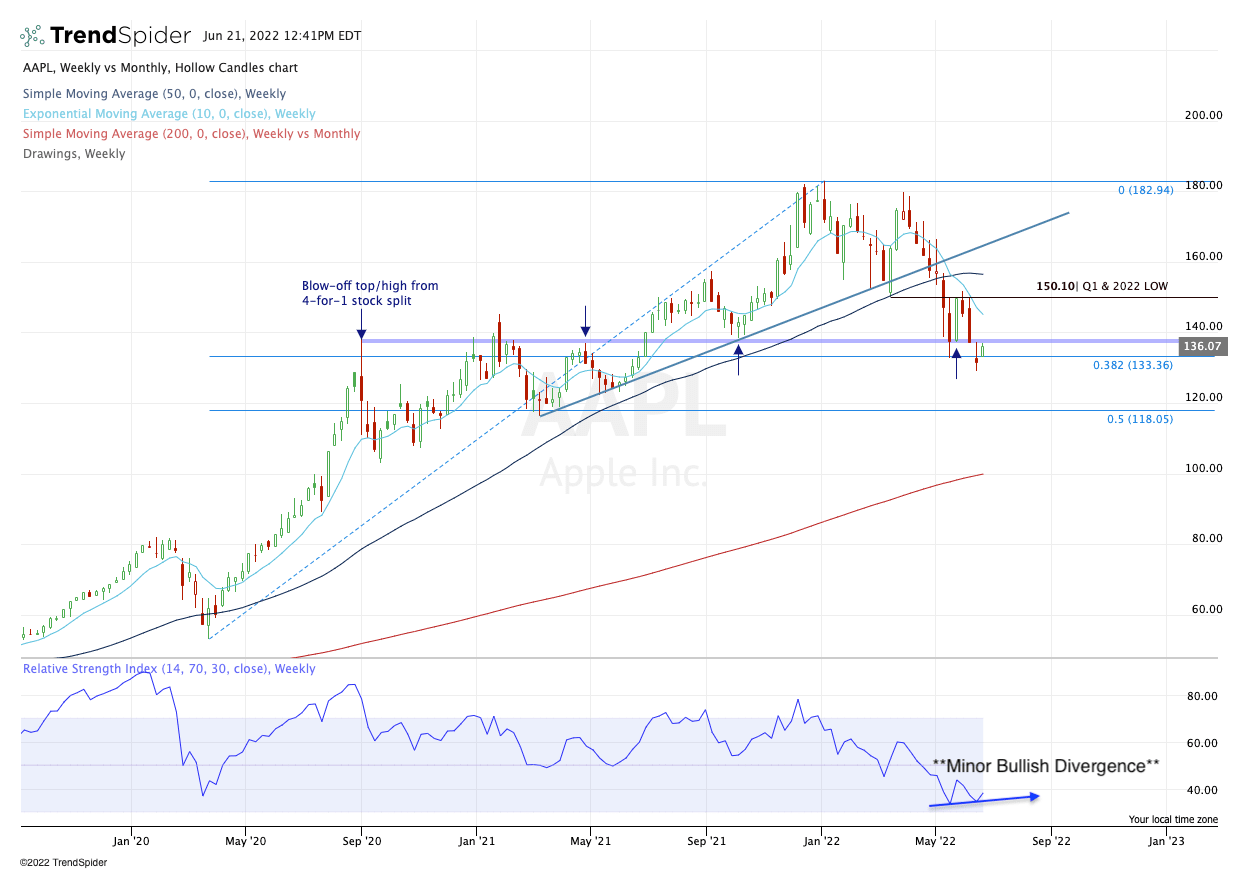The width and height of the screenshot is (1248, 872).
Task: Switch to the Sep '22 date axis label
Action: click(1049, 841)
